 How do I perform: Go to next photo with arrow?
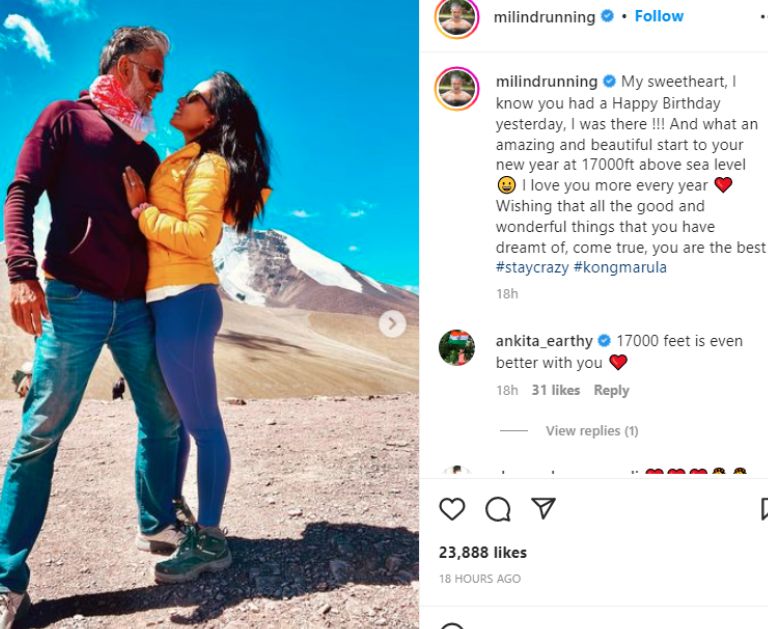[x=392, y=324]
